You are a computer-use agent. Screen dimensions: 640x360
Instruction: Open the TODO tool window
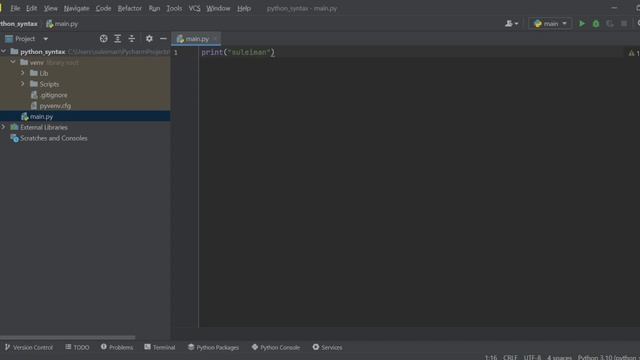point(77,347)
